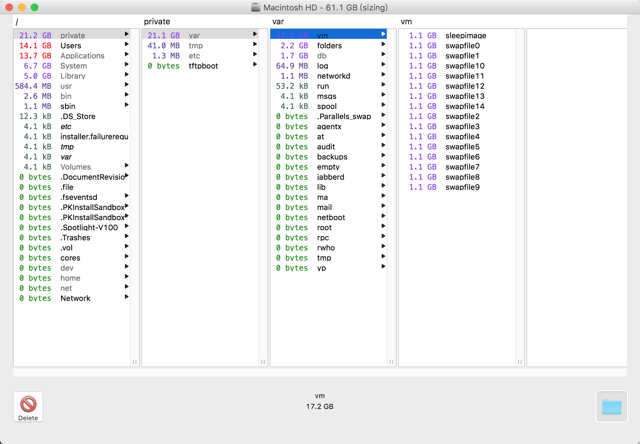This screenshot has width=640, height=444.
Task: Click the horizontal scrollbar below columns
Action: coord(320,373)
